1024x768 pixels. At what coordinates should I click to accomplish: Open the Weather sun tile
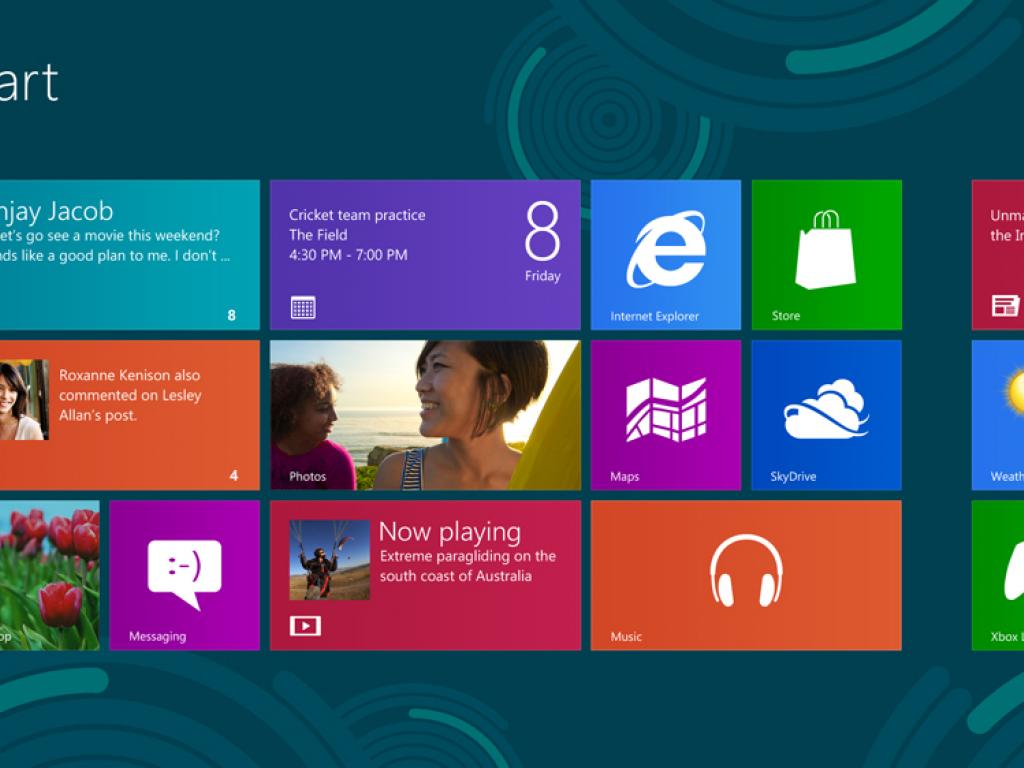coord(998,415)
